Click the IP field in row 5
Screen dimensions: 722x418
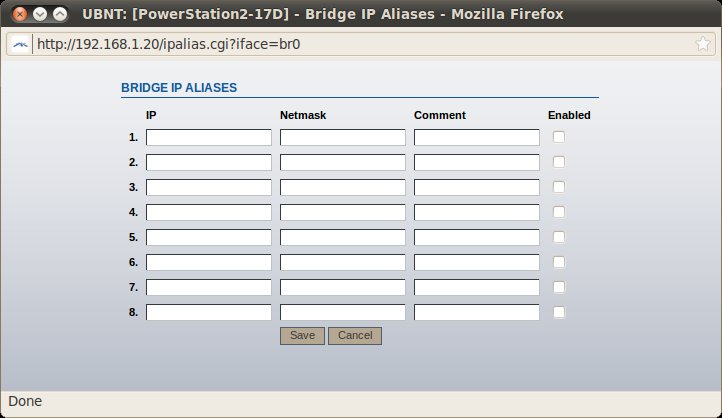pos(209,237)
